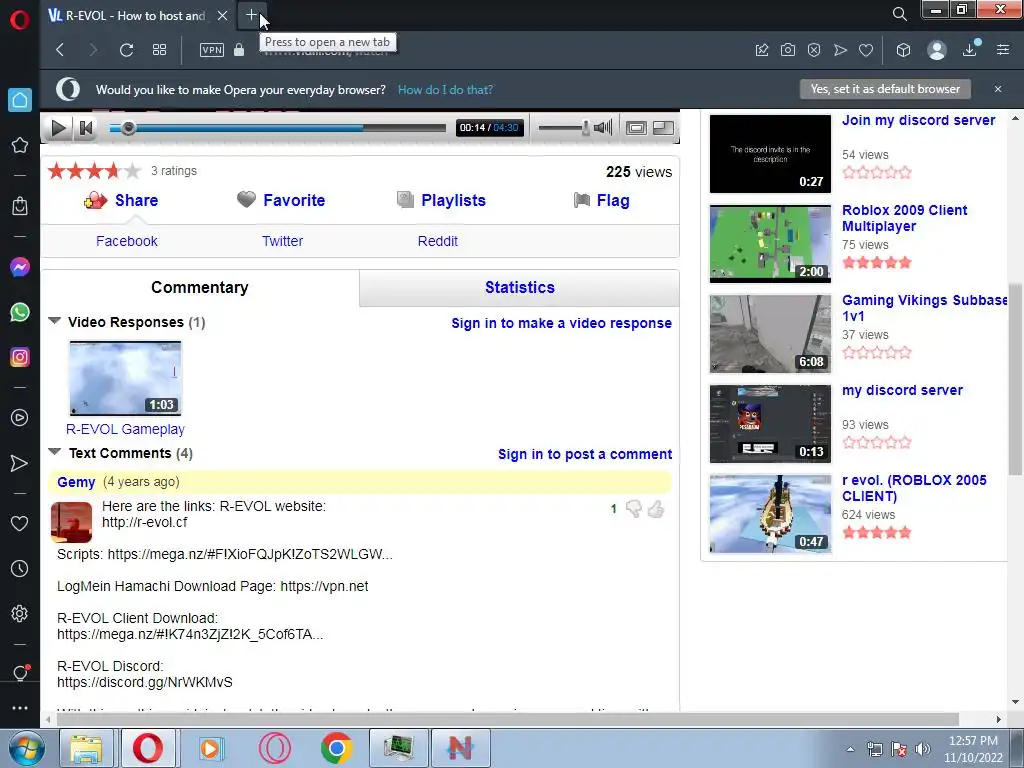Open the snapshot camera tool

point(788,50)
